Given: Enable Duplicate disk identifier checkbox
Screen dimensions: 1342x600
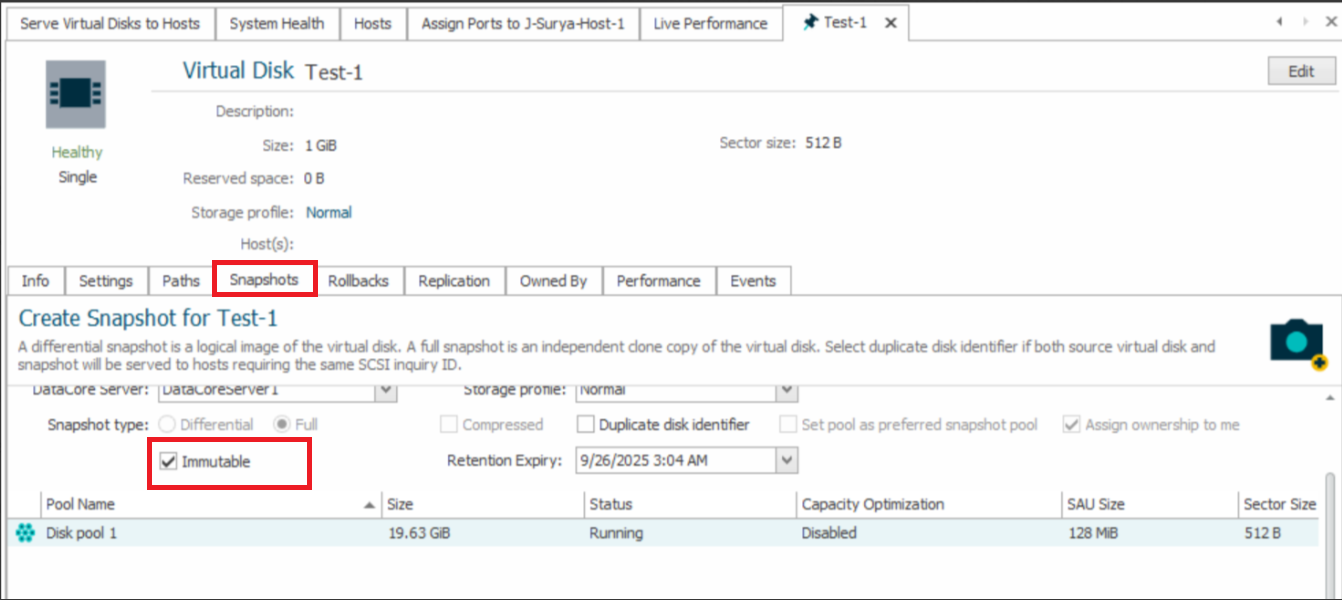Looking at the screenshot, I should pos(586,425).
